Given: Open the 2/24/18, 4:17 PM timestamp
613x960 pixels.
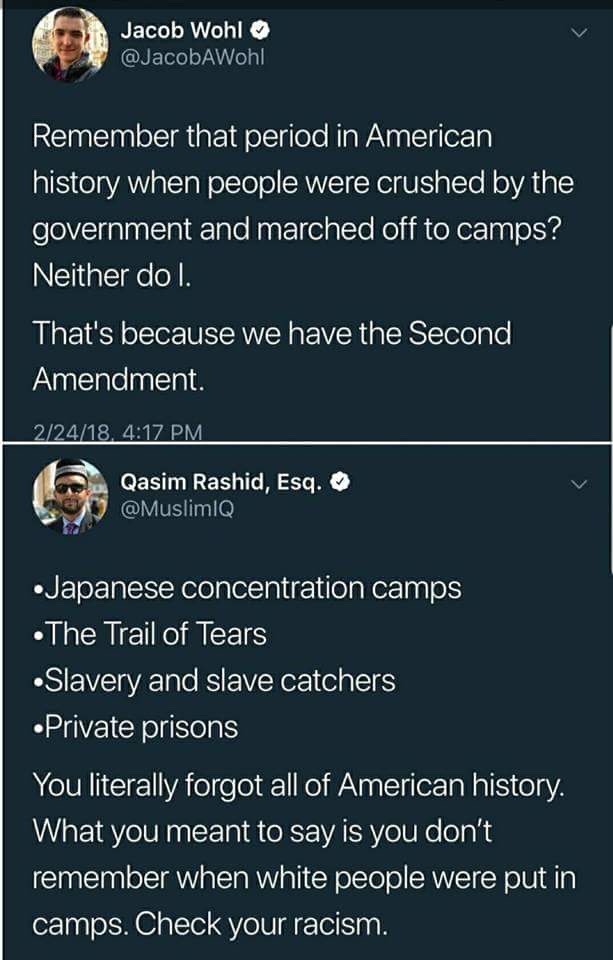Looking at the screenshot, I should 117,432.
